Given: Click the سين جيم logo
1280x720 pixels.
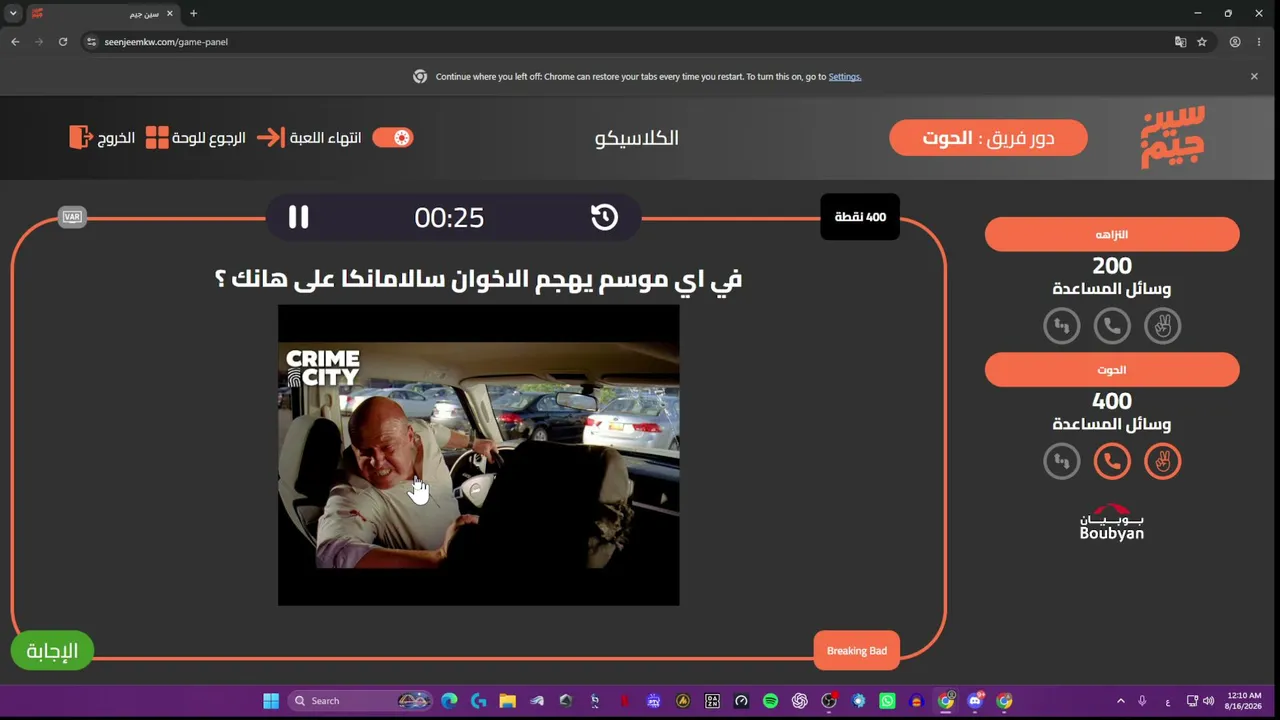Looking at the screenshot, I should (x=1173, y=137).
